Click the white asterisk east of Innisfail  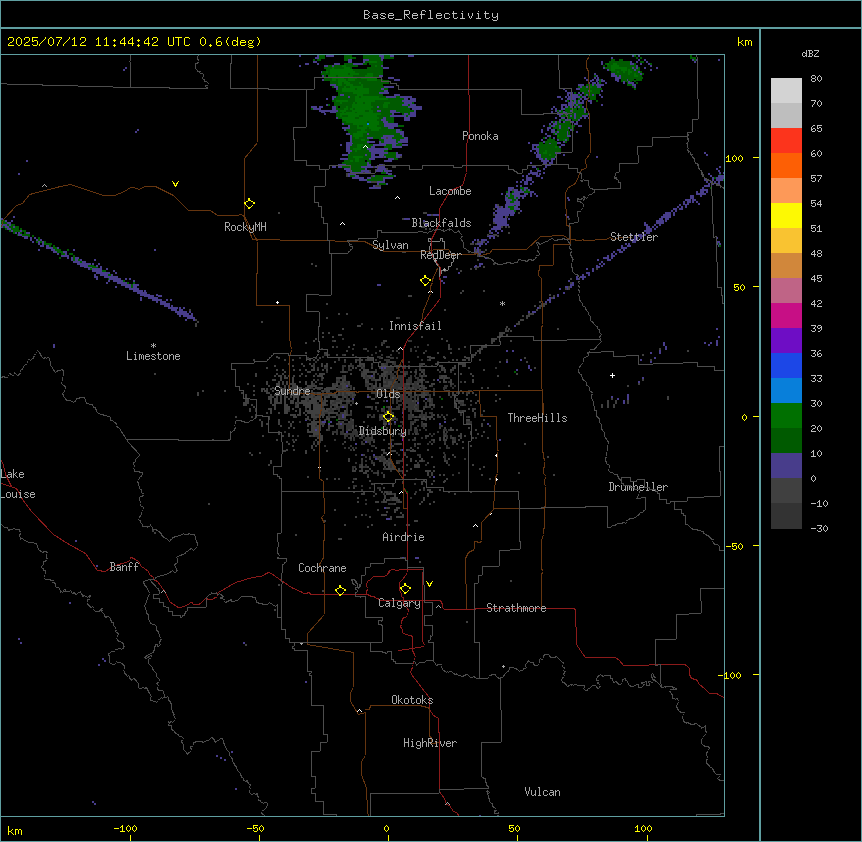502,303
